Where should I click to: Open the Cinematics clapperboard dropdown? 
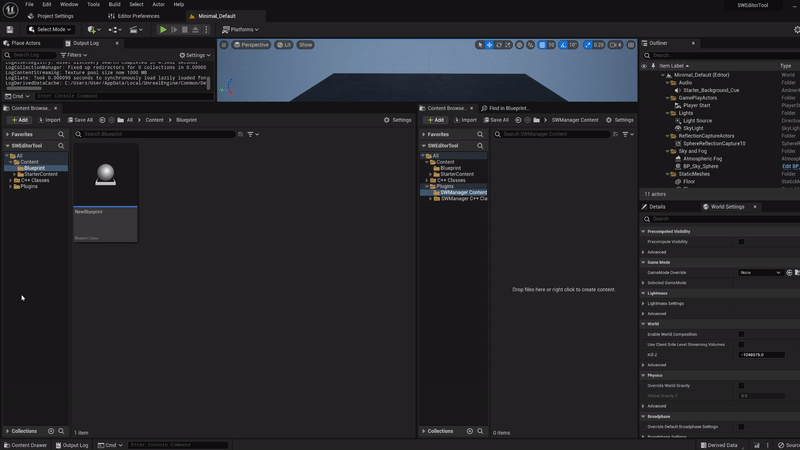click(x=136, y=30)
